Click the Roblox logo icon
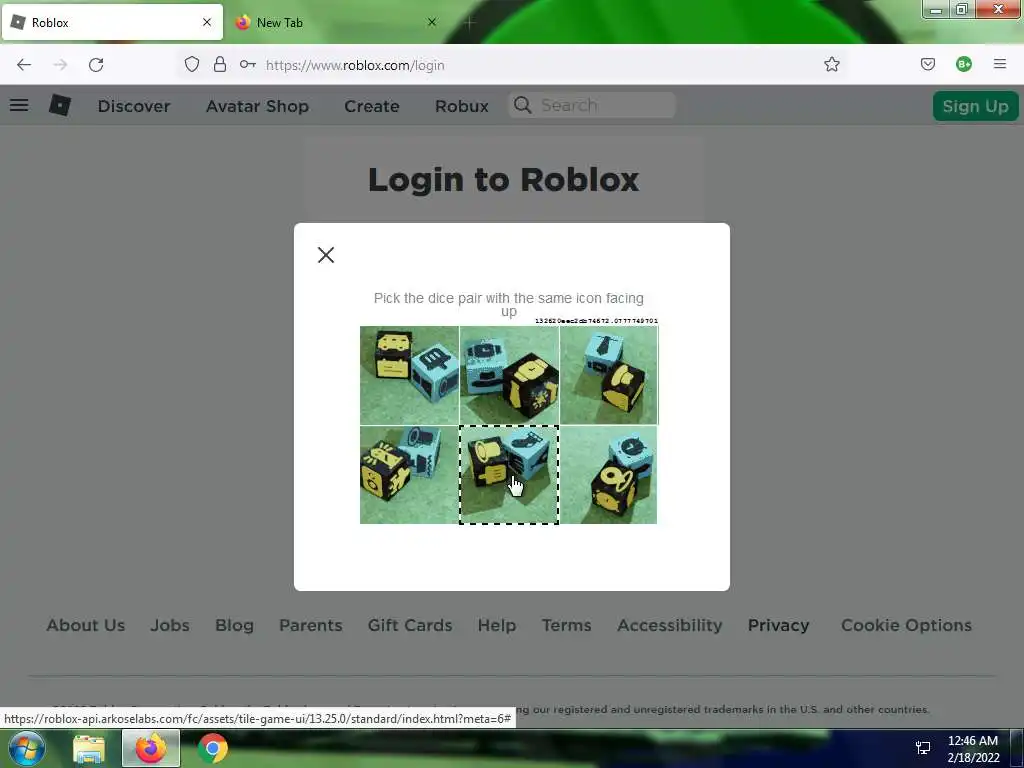Image resolution: width=1024 pixels, height=768 pixels. (x=60, y=105)
